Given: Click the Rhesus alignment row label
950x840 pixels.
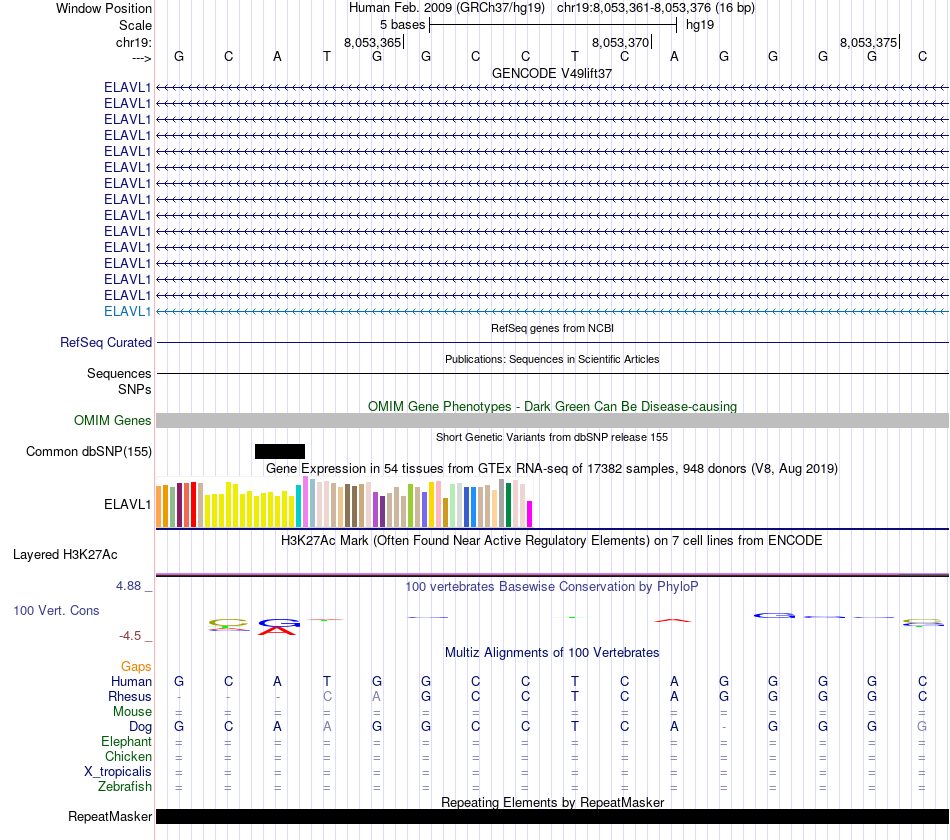Looking at the screenshot, I should (130, 697).
